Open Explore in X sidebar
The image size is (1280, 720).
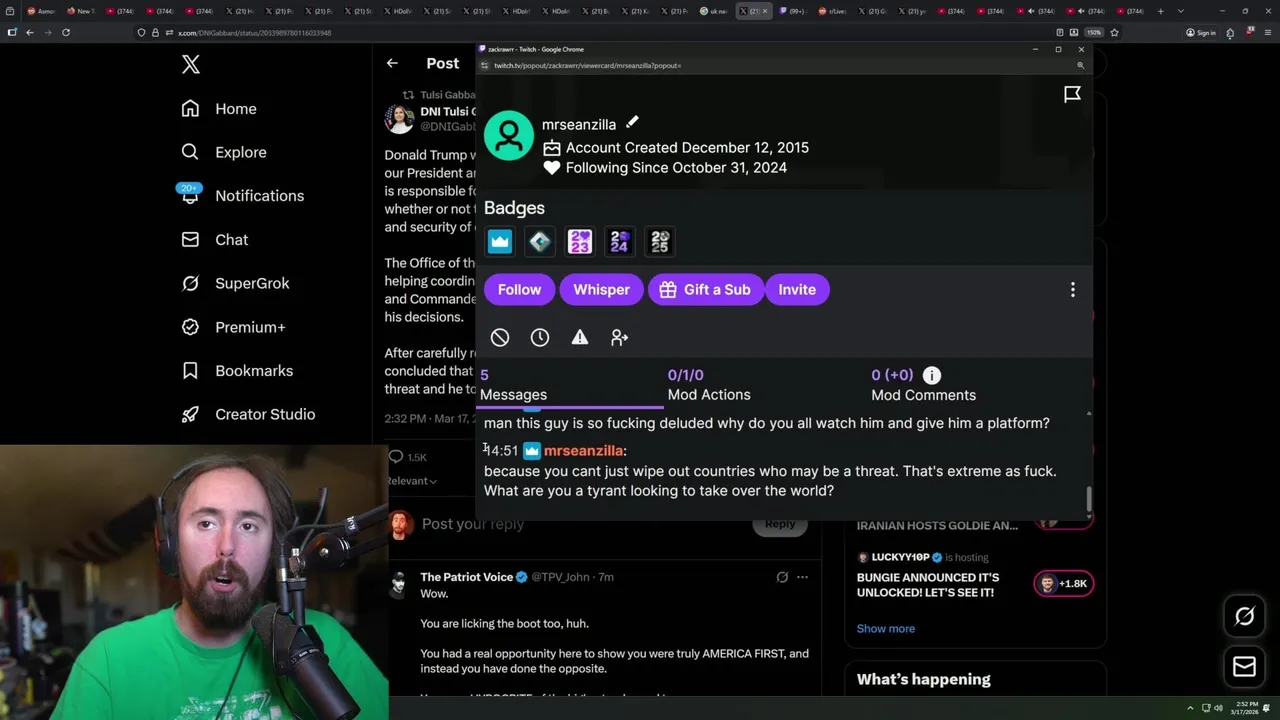pos(224,152)
